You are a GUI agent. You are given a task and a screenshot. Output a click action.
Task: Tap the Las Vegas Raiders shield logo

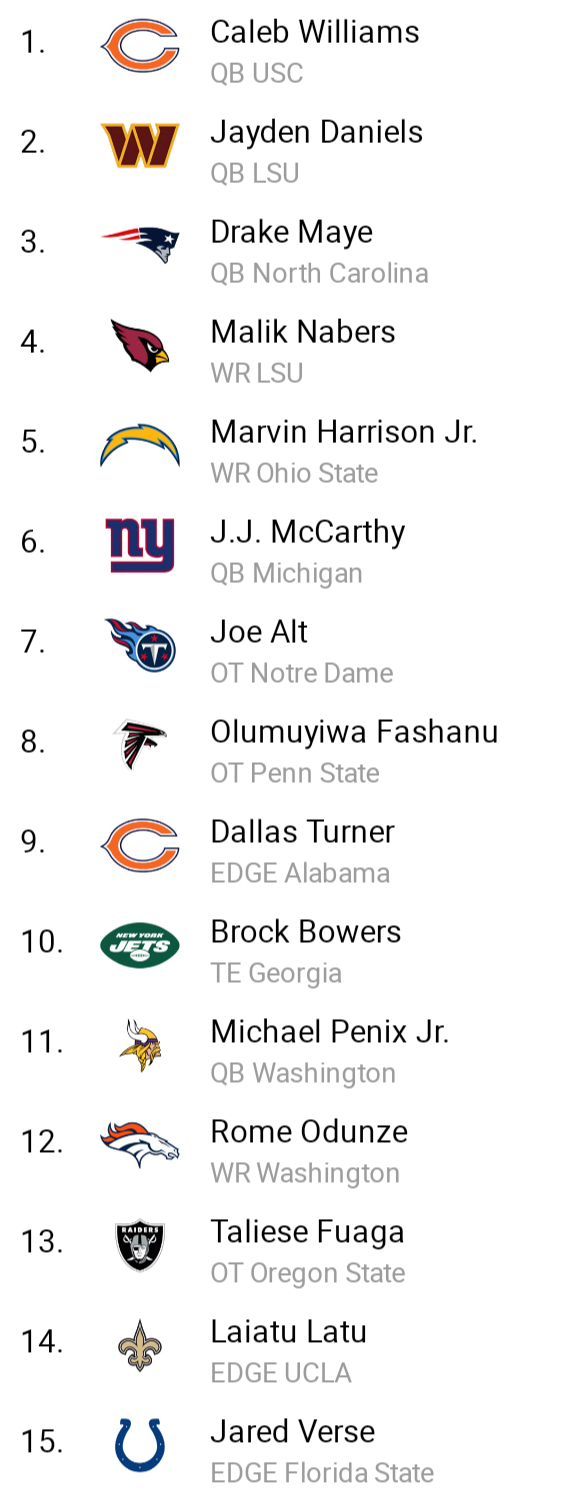[x=140, y=1245]
